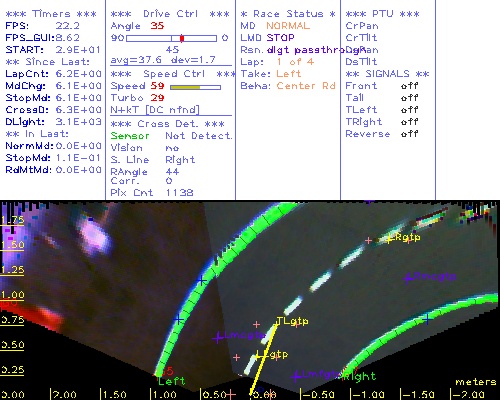Click the yellow TLgtp marker cross

pos(278,322)
